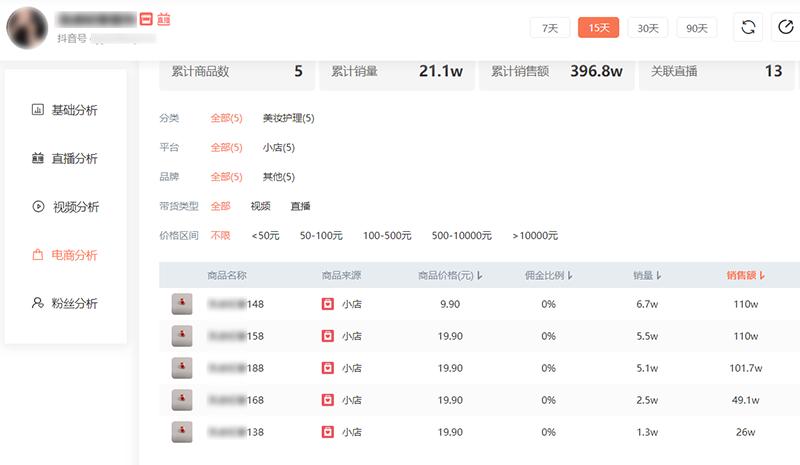Click the 小店 icon in first product row
Screen dimensions: 800x465
(x=327, y=303)
